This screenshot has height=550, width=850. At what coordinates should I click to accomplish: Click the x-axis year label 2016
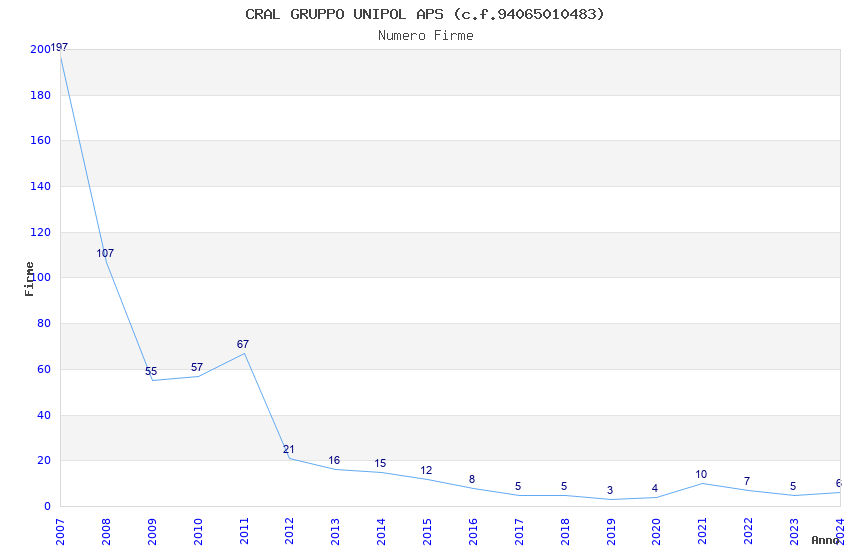[473, 532]
